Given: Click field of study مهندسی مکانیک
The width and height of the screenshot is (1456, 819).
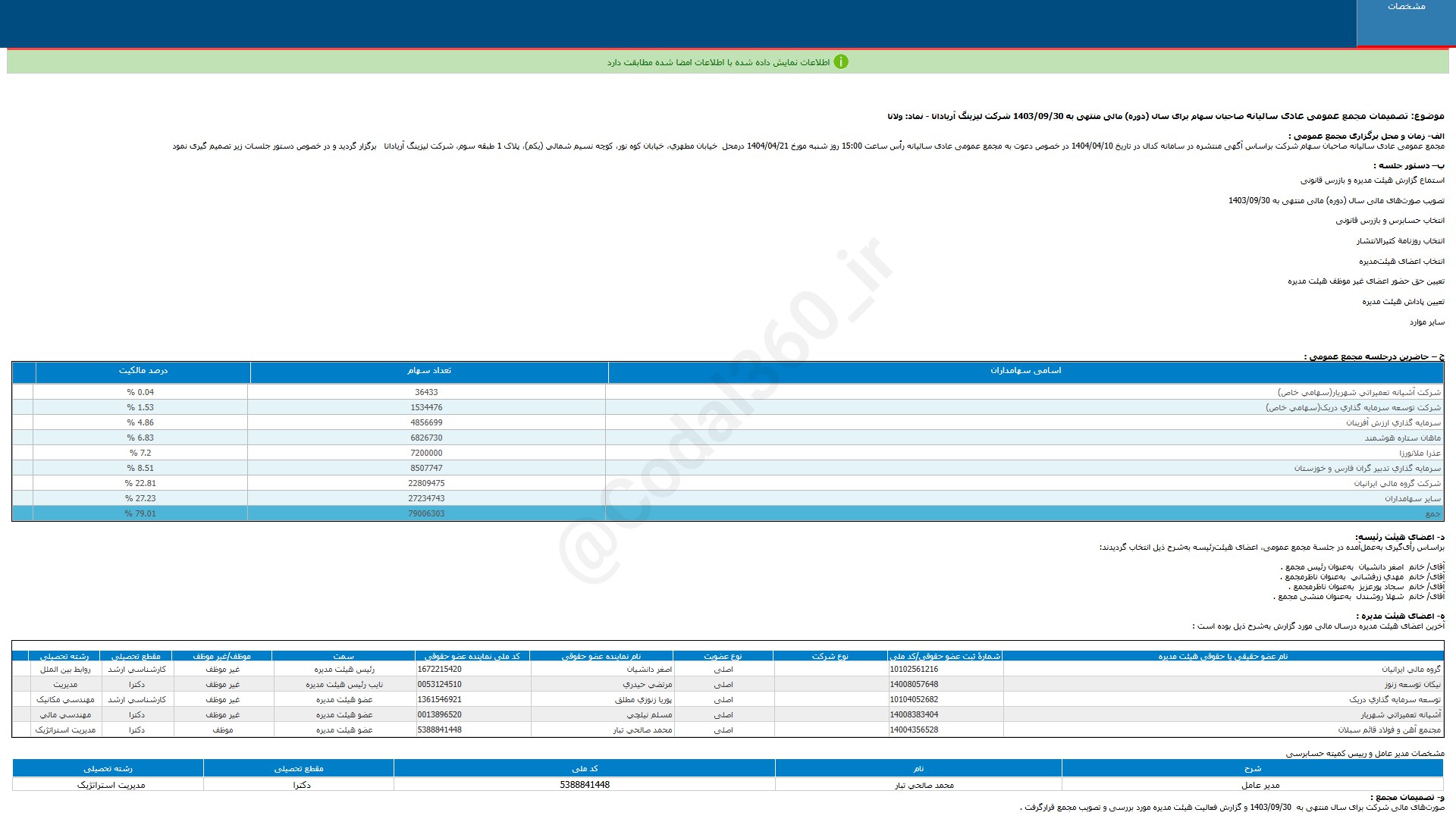Looking at the screenshot, I should tap(65, 699).
